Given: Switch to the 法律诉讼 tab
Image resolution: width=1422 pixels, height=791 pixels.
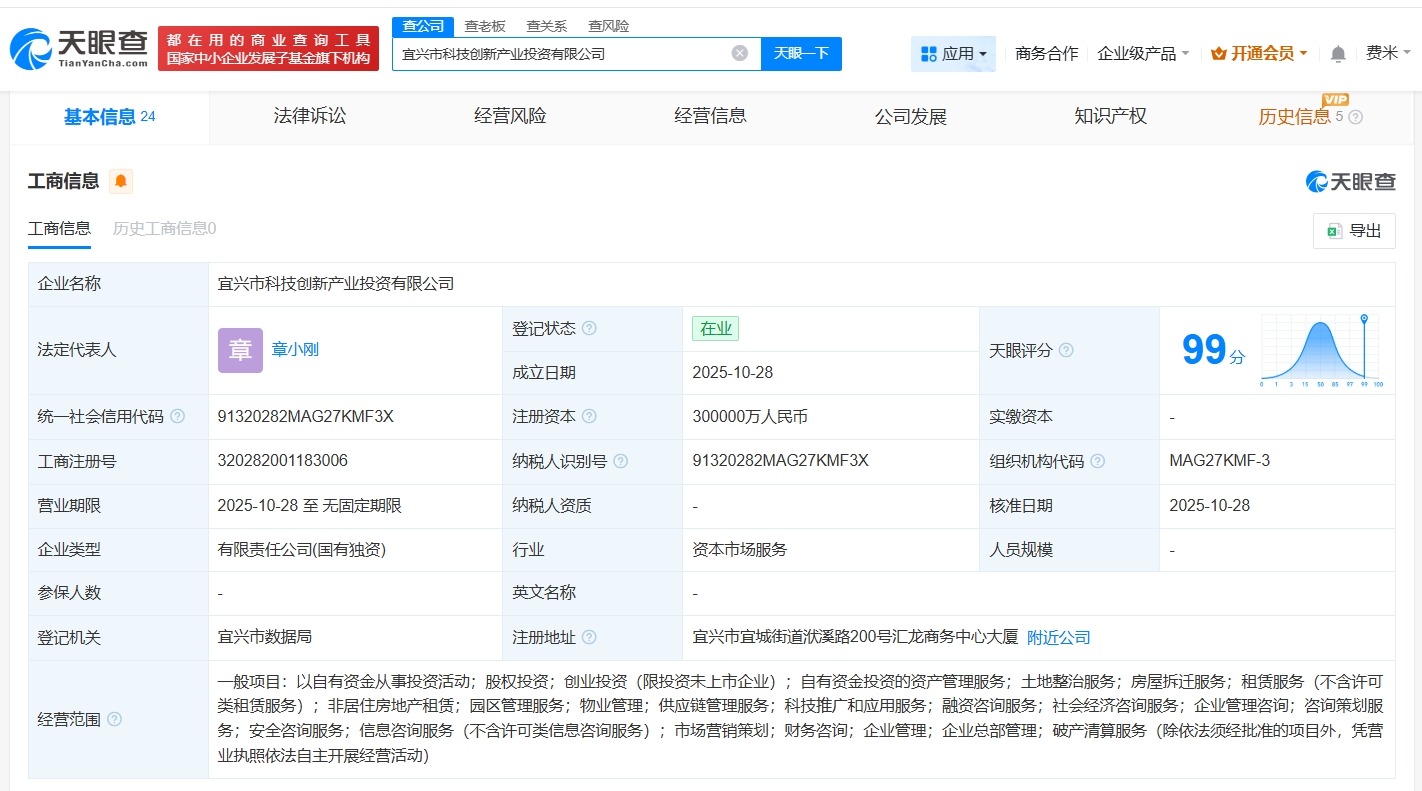Looking at the screenshot, I should pyautogui.click(x=308, y=115).
